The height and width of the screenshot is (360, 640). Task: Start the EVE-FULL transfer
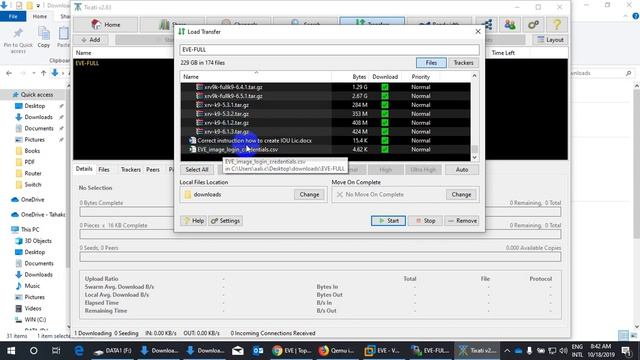pyautogui.click(x=388, y=221)
